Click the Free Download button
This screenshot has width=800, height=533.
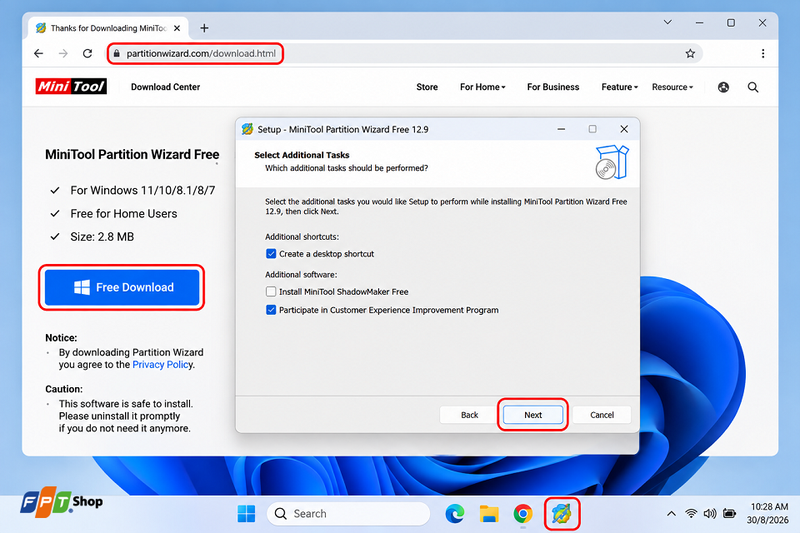[x=122, y=287]
